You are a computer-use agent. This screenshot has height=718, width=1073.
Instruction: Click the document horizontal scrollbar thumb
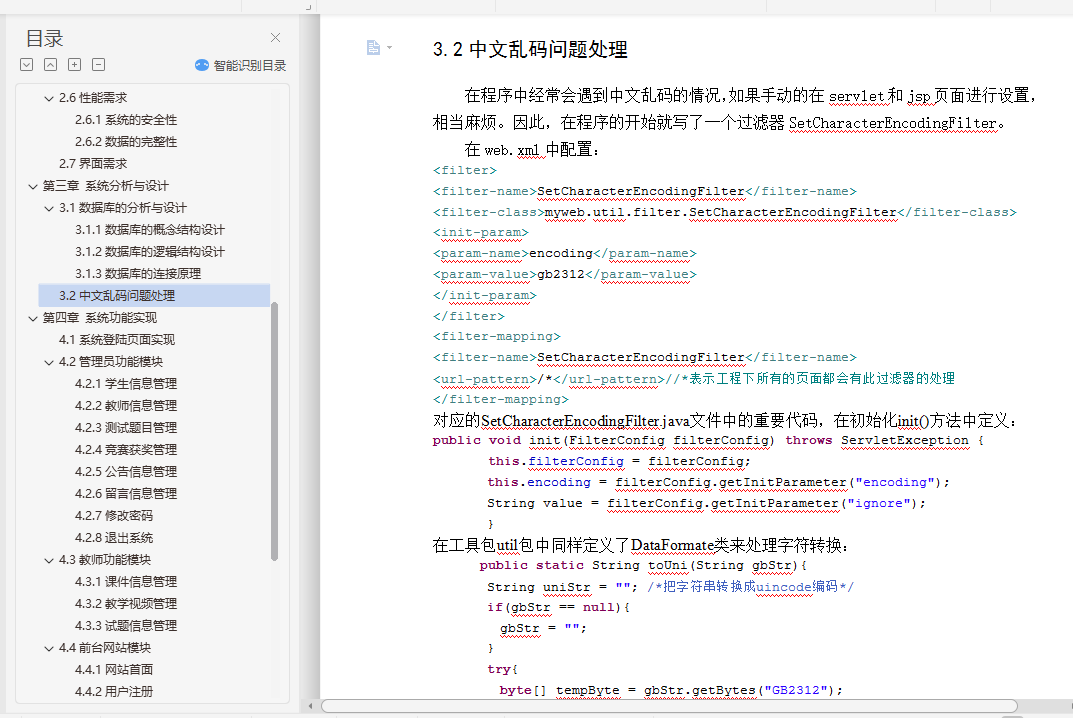(669, 706)
